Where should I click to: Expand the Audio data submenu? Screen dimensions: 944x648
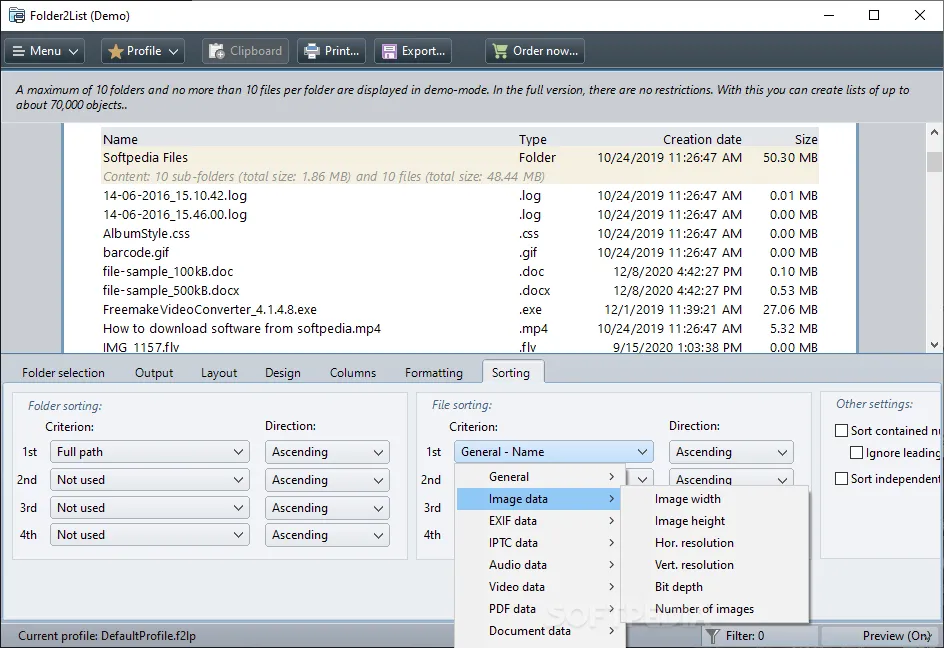(541, 565)
